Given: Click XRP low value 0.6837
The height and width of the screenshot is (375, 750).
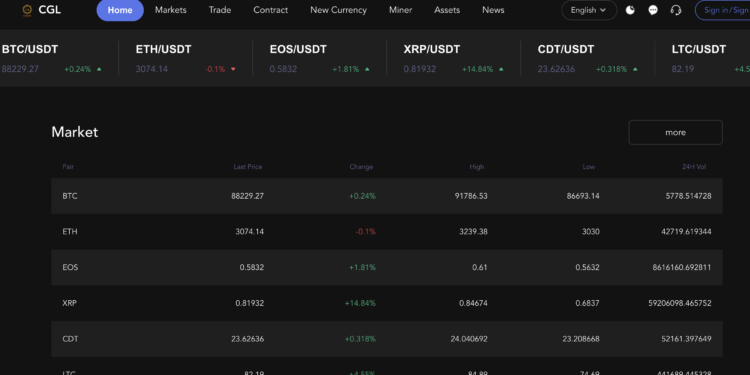Looking at the screenshot, I should 587,303.
